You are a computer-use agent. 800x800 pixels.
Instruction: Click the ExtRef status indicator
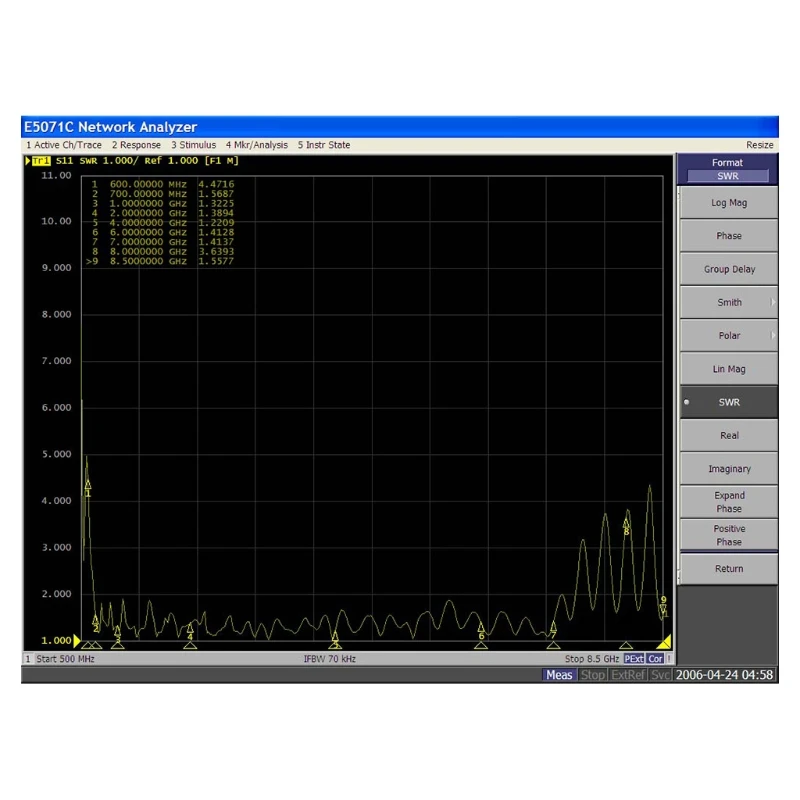628,675
